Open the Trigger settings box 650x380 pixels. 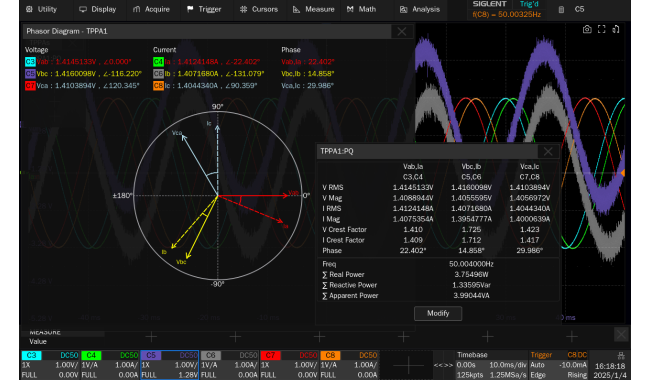(x=558, y=365)
